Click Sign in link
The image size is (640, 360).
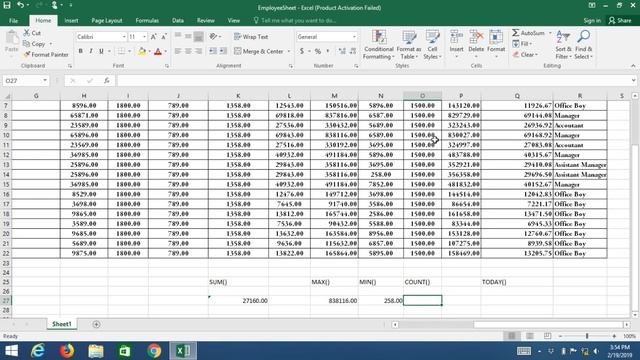(592, 20)
